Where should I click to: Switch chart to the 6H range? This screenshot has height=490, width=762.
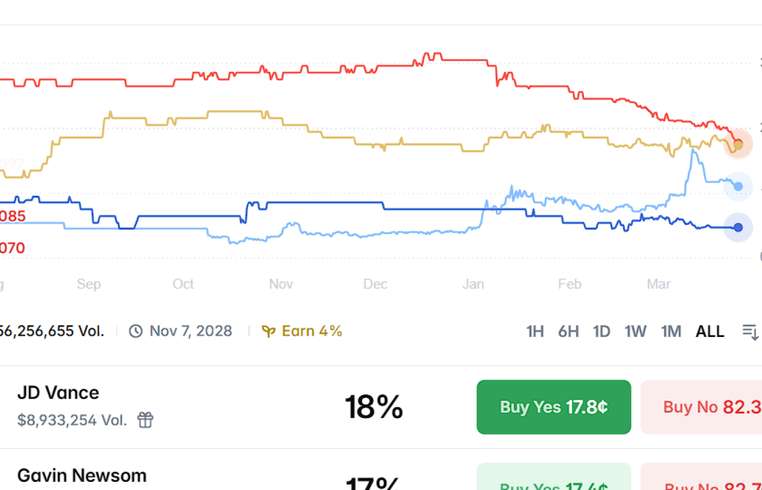coord(568,331)
